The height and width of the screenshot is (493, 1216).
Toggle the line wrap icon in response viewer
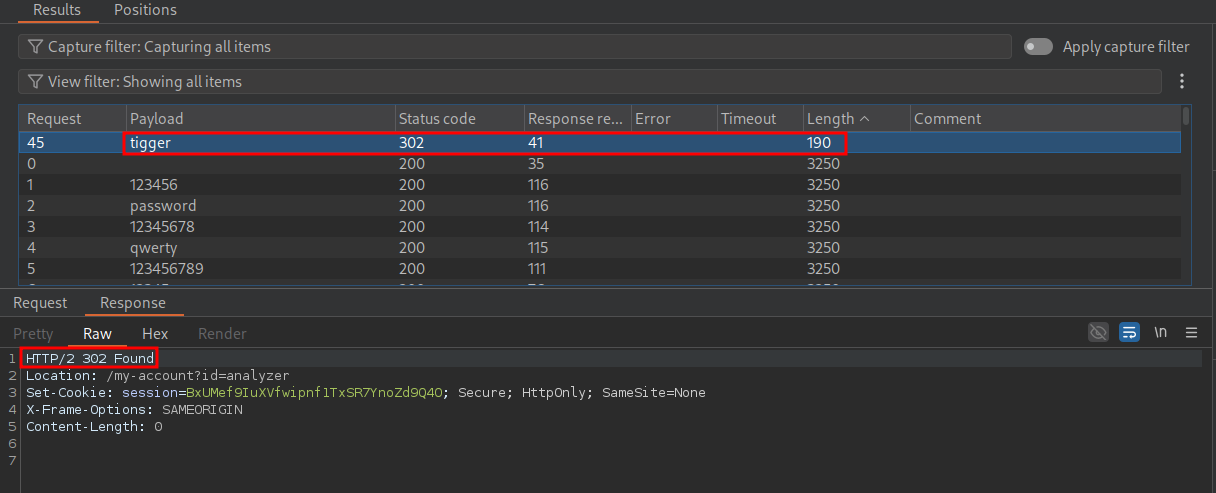coord(1129,333)
